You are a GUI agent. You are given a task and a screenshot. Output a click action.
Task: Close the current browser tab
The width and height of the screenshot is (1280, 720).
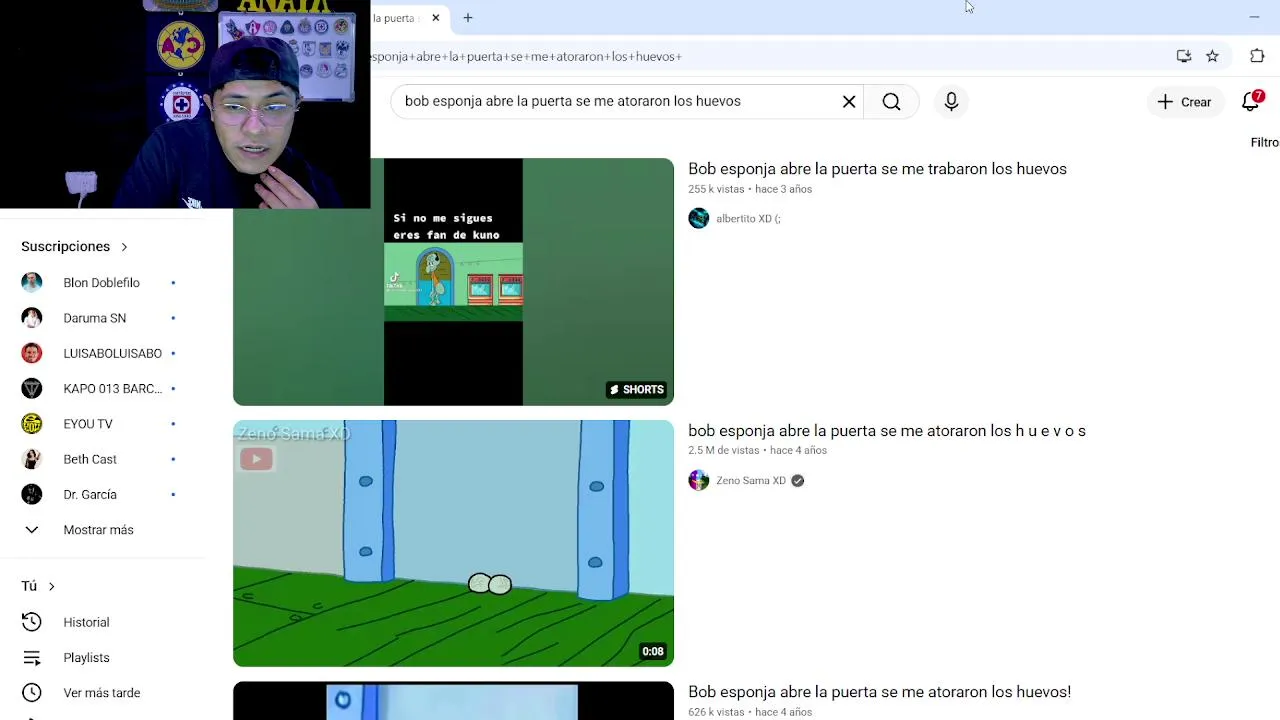pyautogui.click(x=435, y=18)
